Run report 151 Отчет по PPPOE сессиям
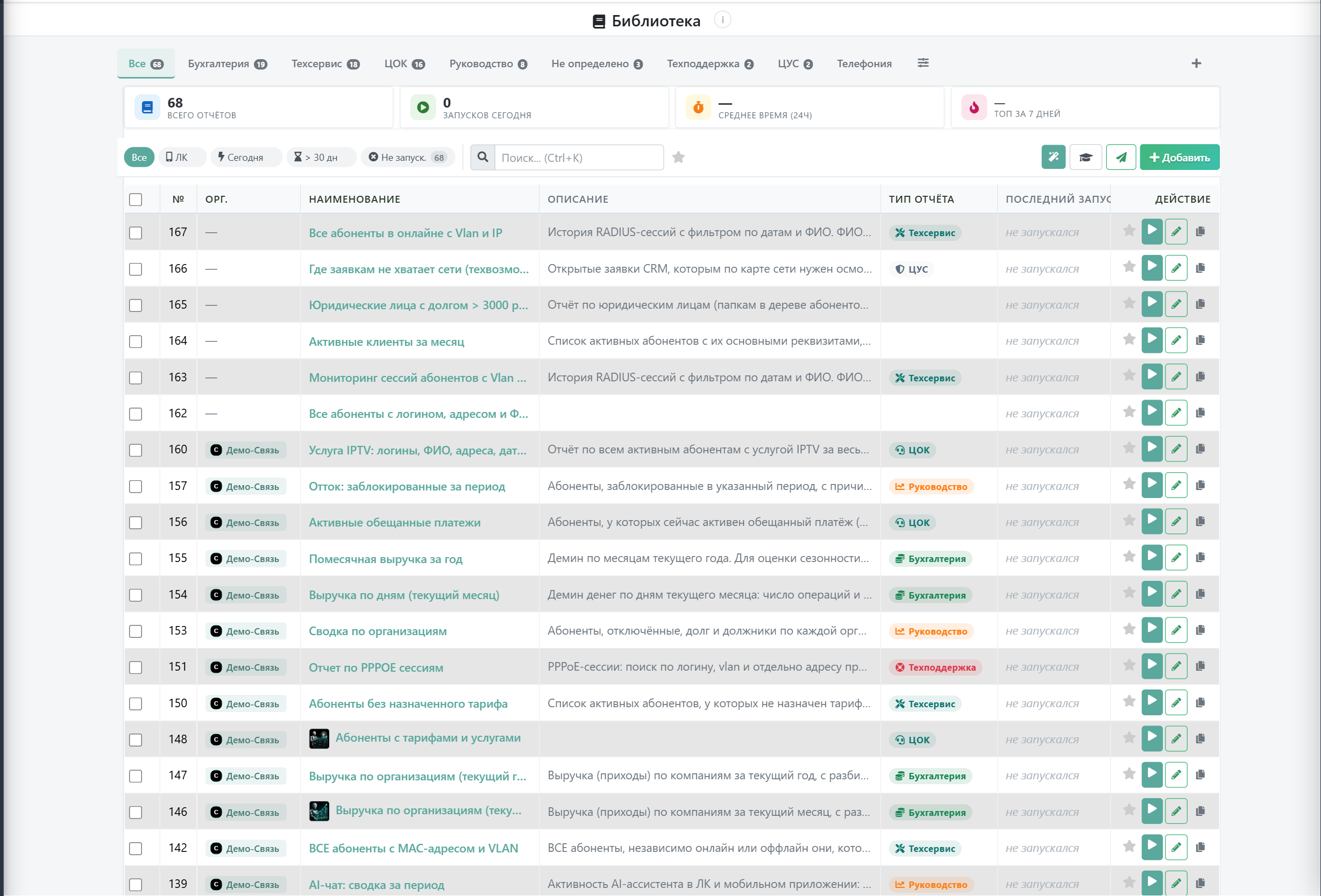This screenshot has height=896, width=1321. pos(1152,666)
